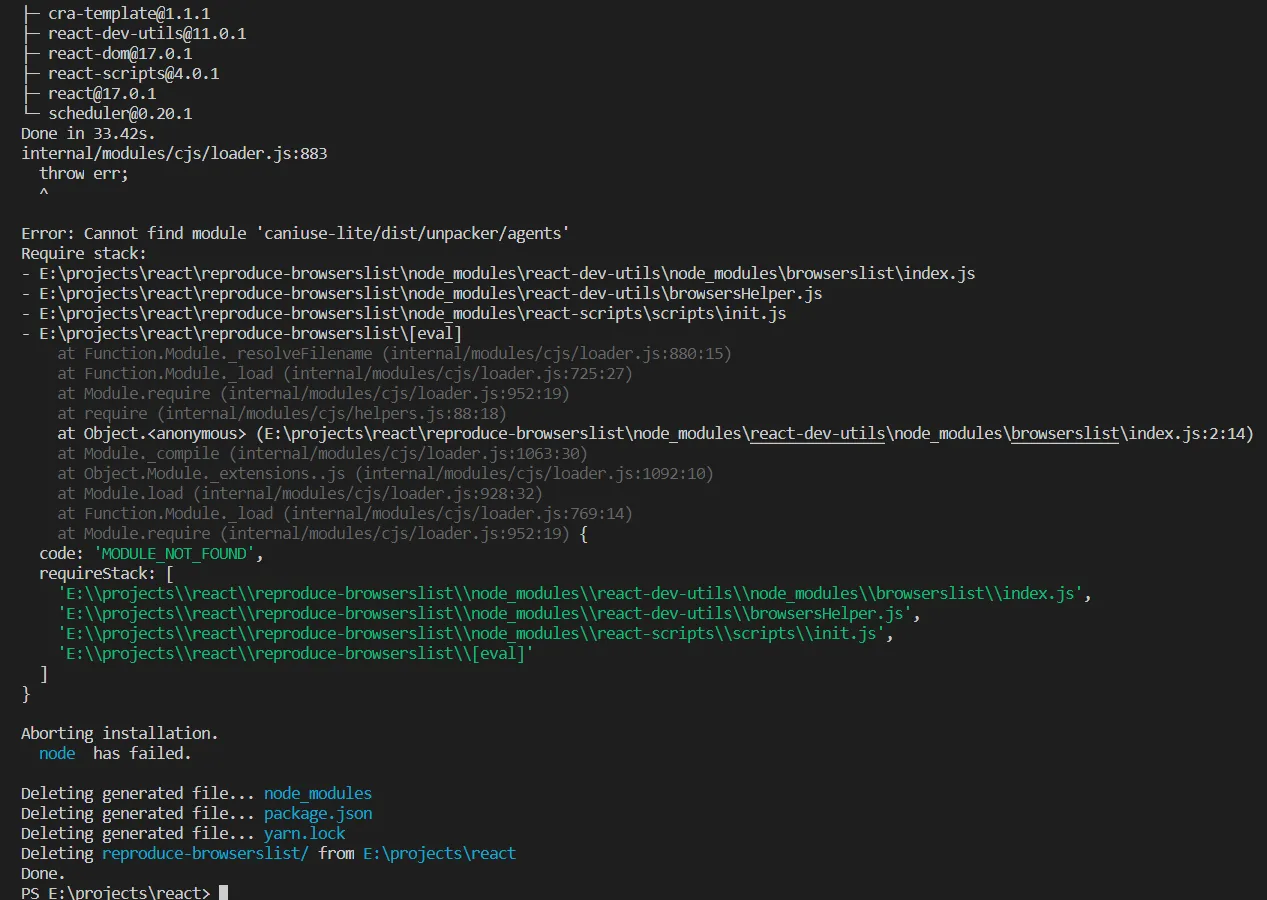Click the blue 'node_modules' file name

(x=318, y=793)
